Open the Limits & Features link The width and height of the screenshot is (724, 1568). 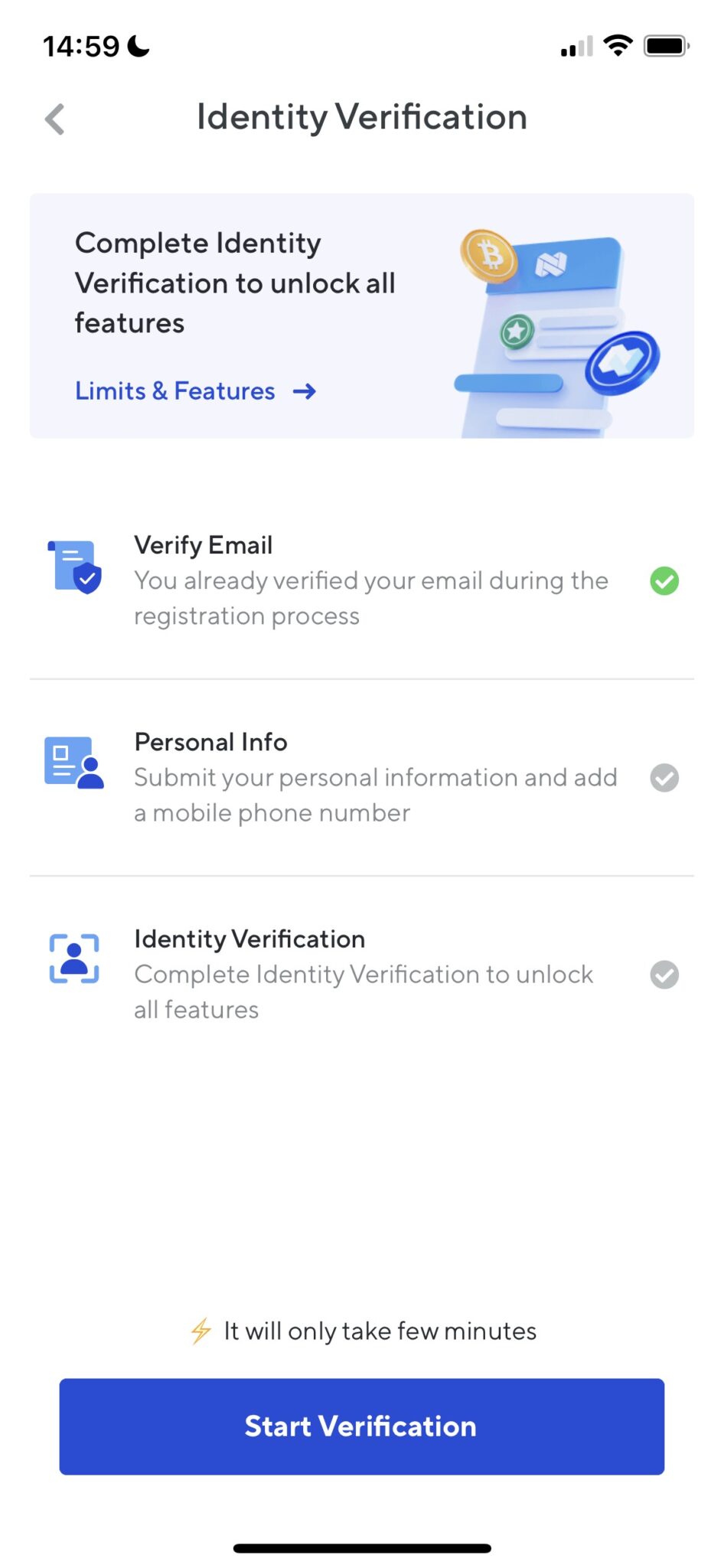175,390
